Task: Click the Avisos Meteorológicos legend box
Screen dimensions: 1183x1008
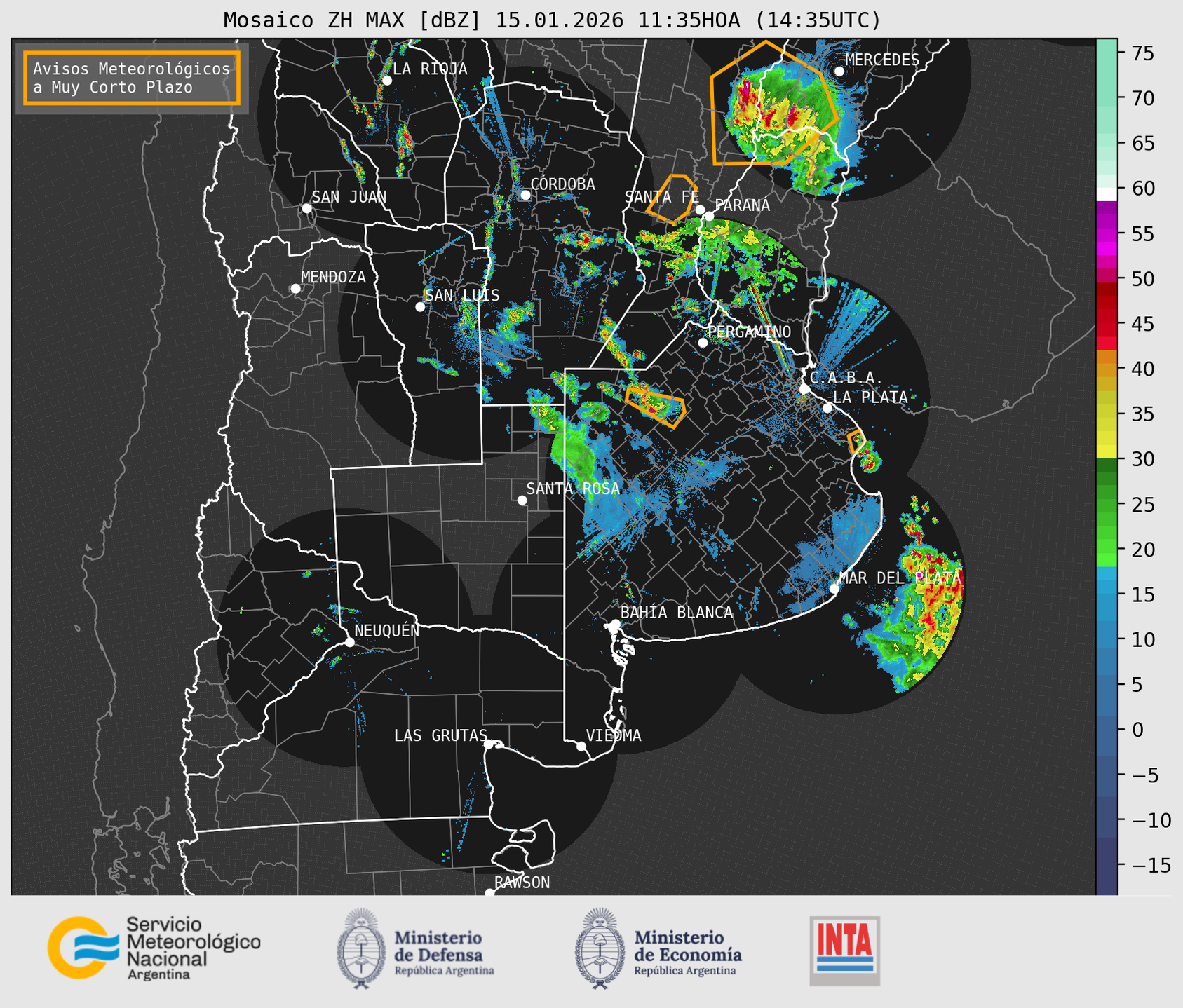Action: (132, 78)
